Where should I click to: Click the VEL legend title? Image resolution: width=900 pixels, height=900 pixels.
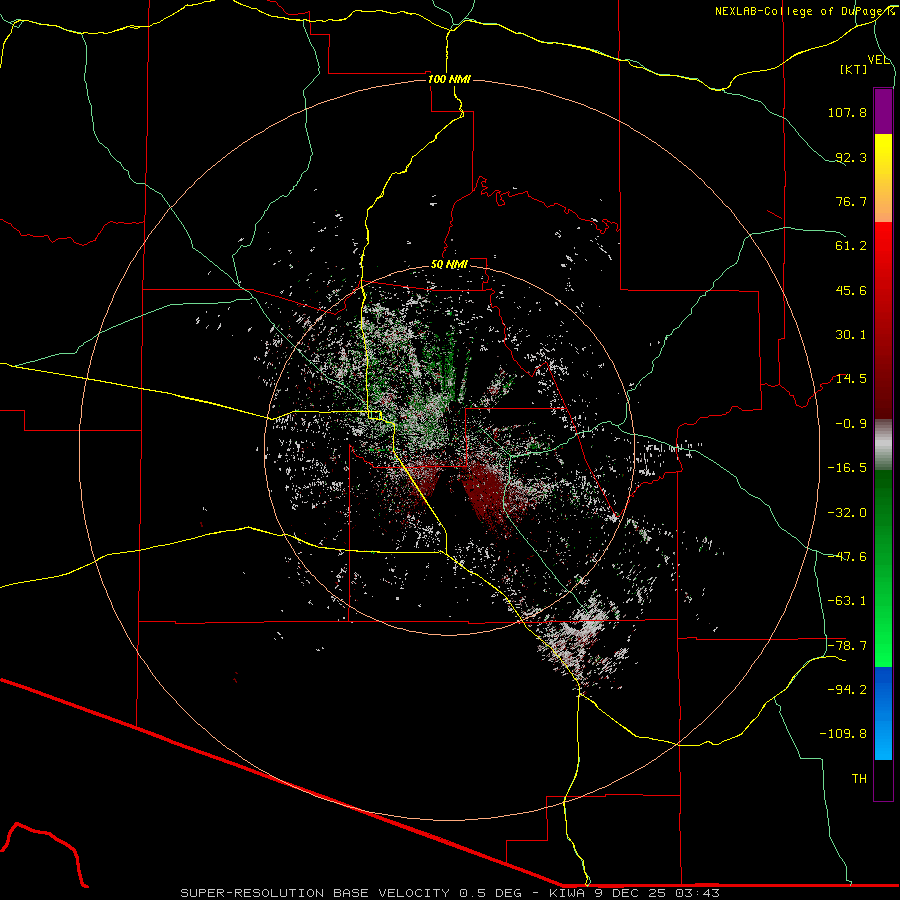tap(879, 60)
